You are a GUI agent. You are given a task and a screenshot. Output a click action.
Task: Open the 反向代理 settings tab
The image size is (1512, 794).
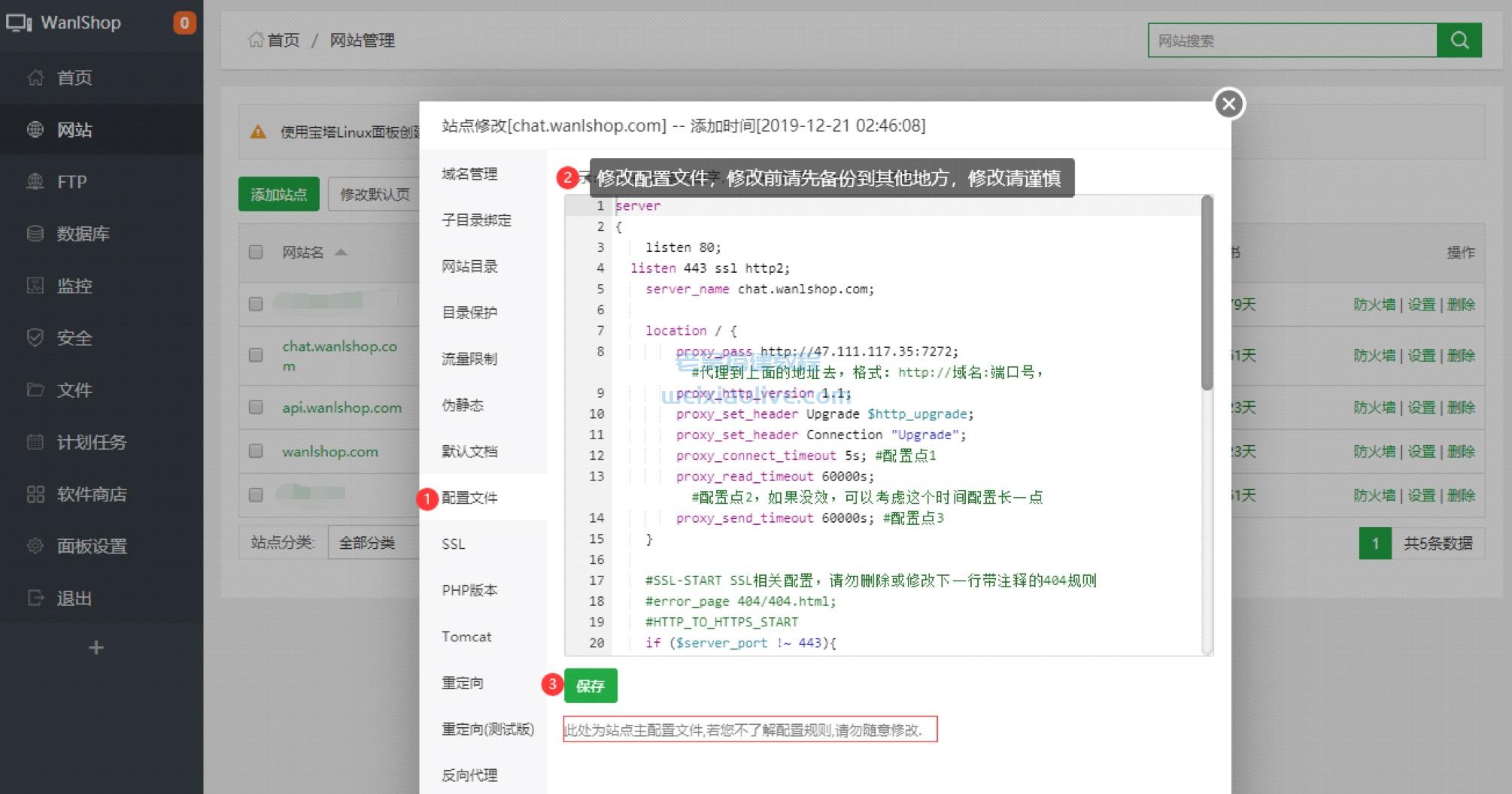click(x=469, y=775)
